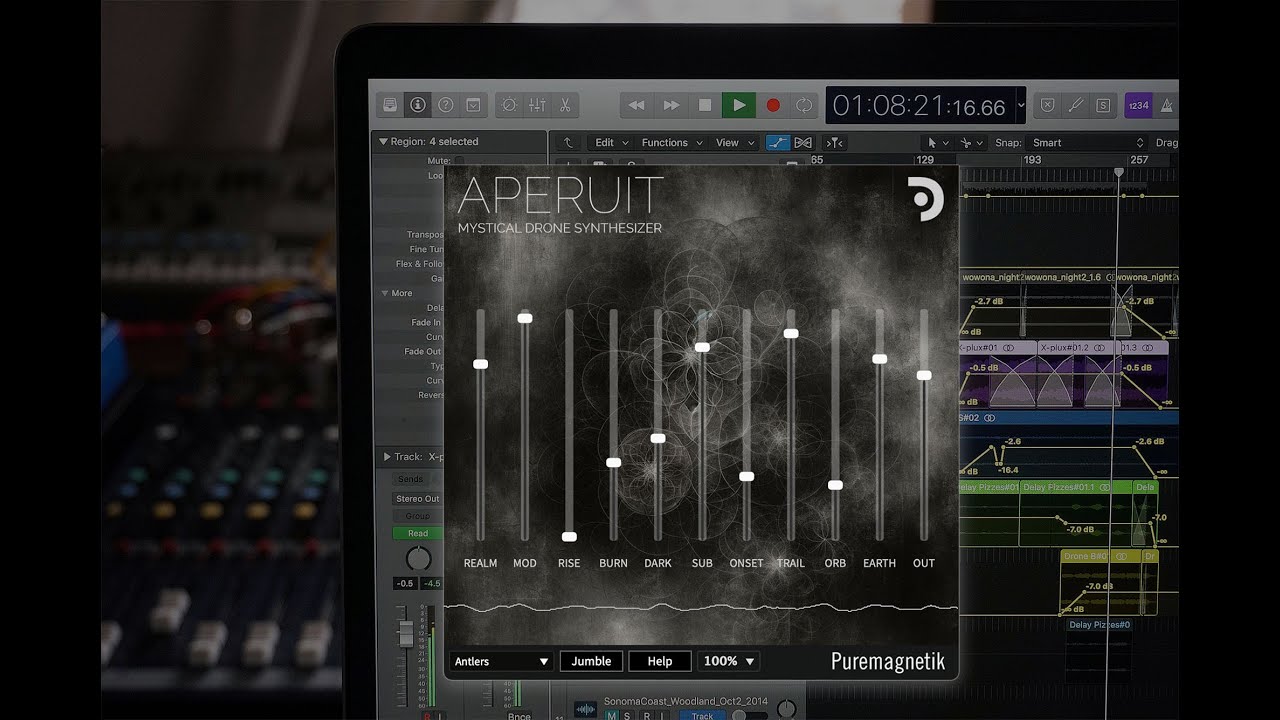Open the Snap Smart dropdown
The height and width of the screenshot is (720, 1280).
(x=1088, y=143)
